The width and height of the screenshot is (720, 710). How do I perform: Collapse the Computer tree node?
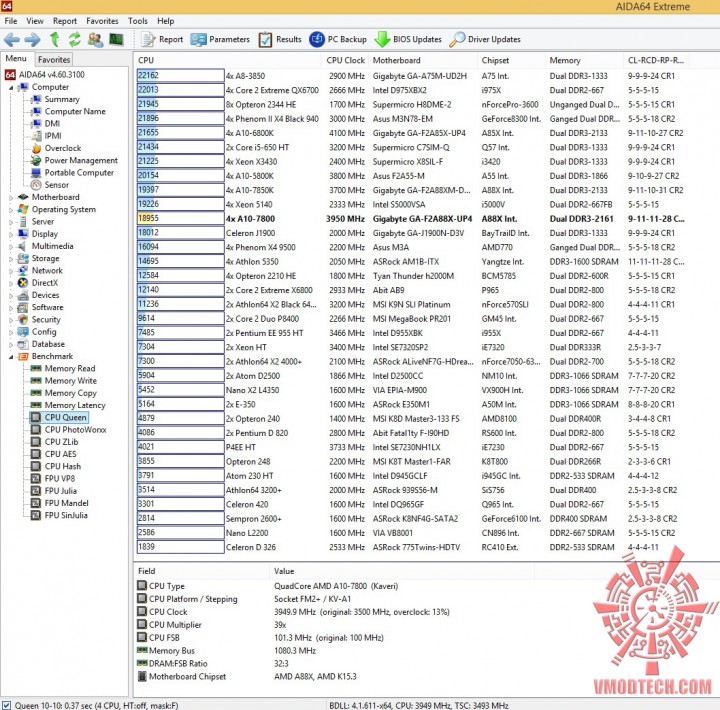coord(11,87)
